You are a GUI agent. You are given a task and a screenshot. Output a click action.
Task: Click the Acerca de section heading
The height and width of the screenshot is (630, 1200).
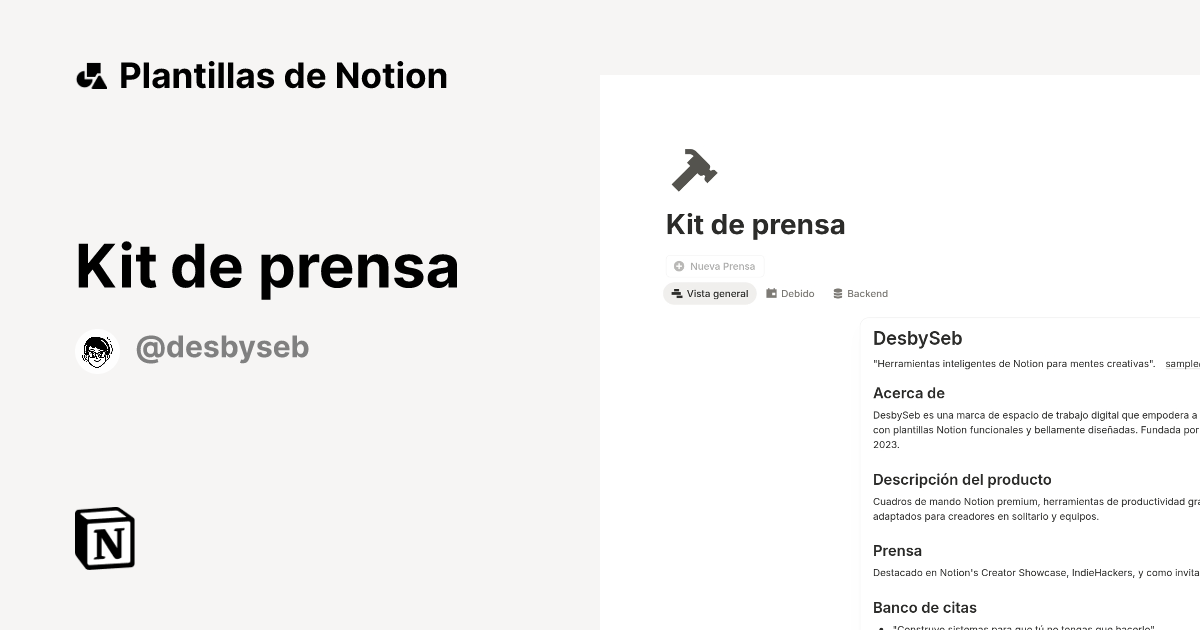tap(908, 393)
